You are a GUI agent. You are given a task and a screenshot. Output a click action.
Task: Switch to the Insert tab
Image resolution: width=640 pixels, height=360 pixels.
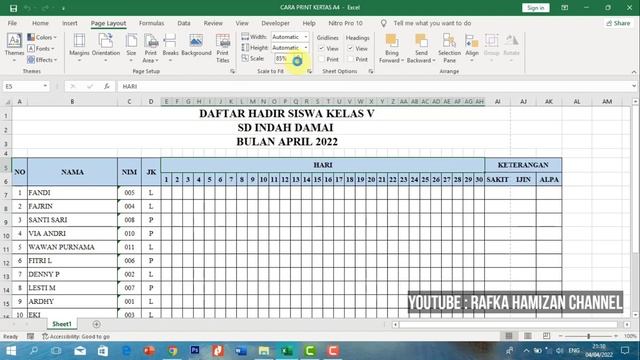coord(70,23)
